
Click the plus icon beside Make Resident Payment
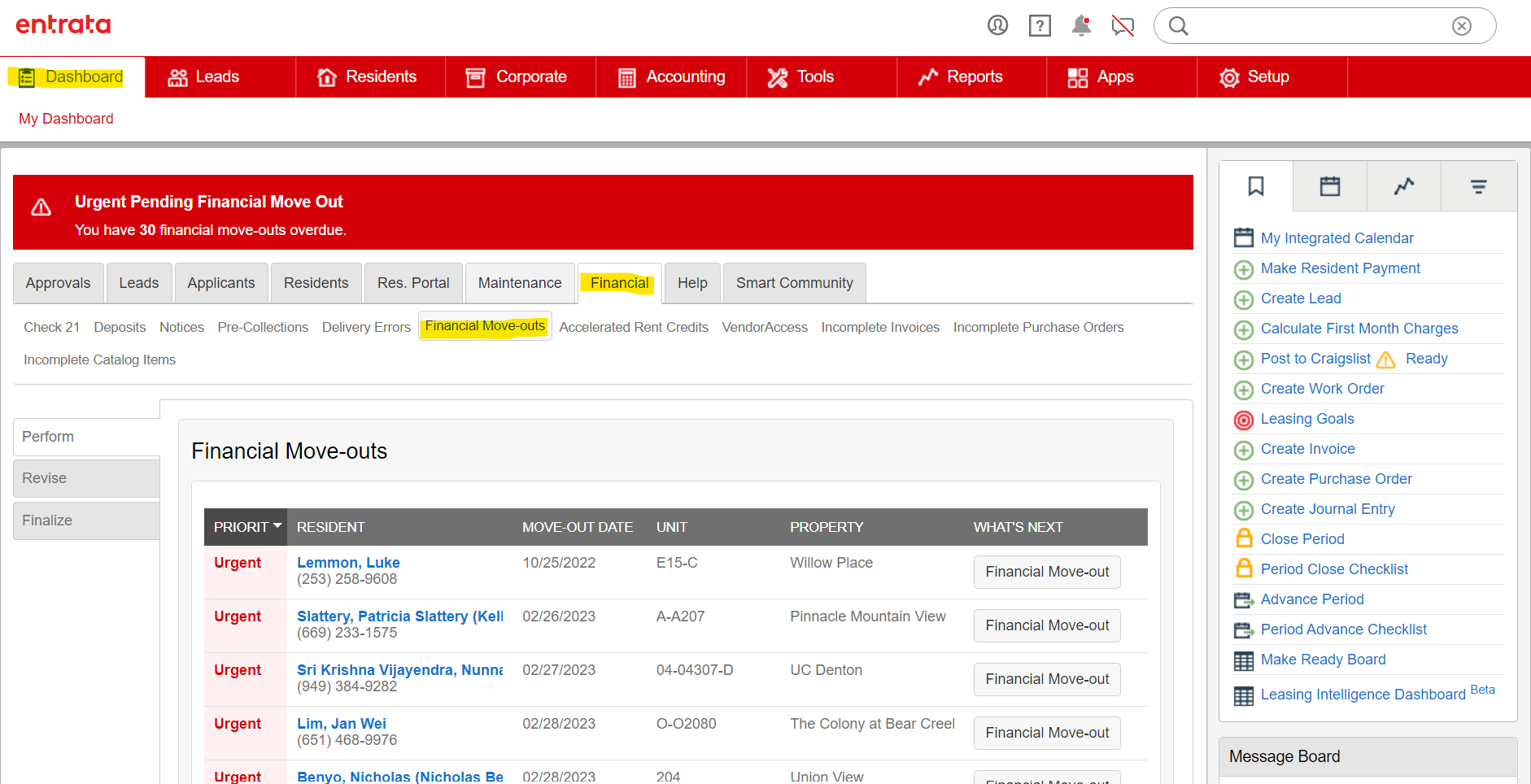[x=1244, y=269]
